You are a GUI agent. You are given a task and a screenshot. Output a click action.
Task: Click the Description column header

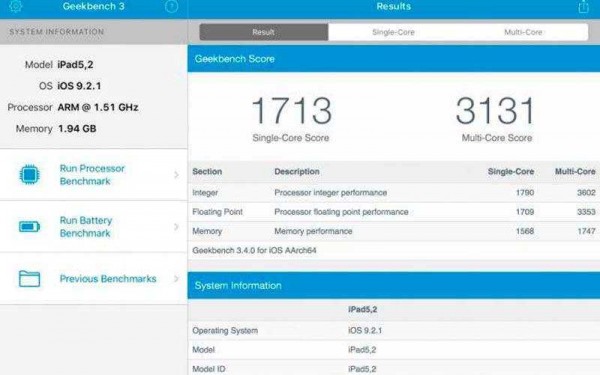pyautogui.click(x=297, y=171)
